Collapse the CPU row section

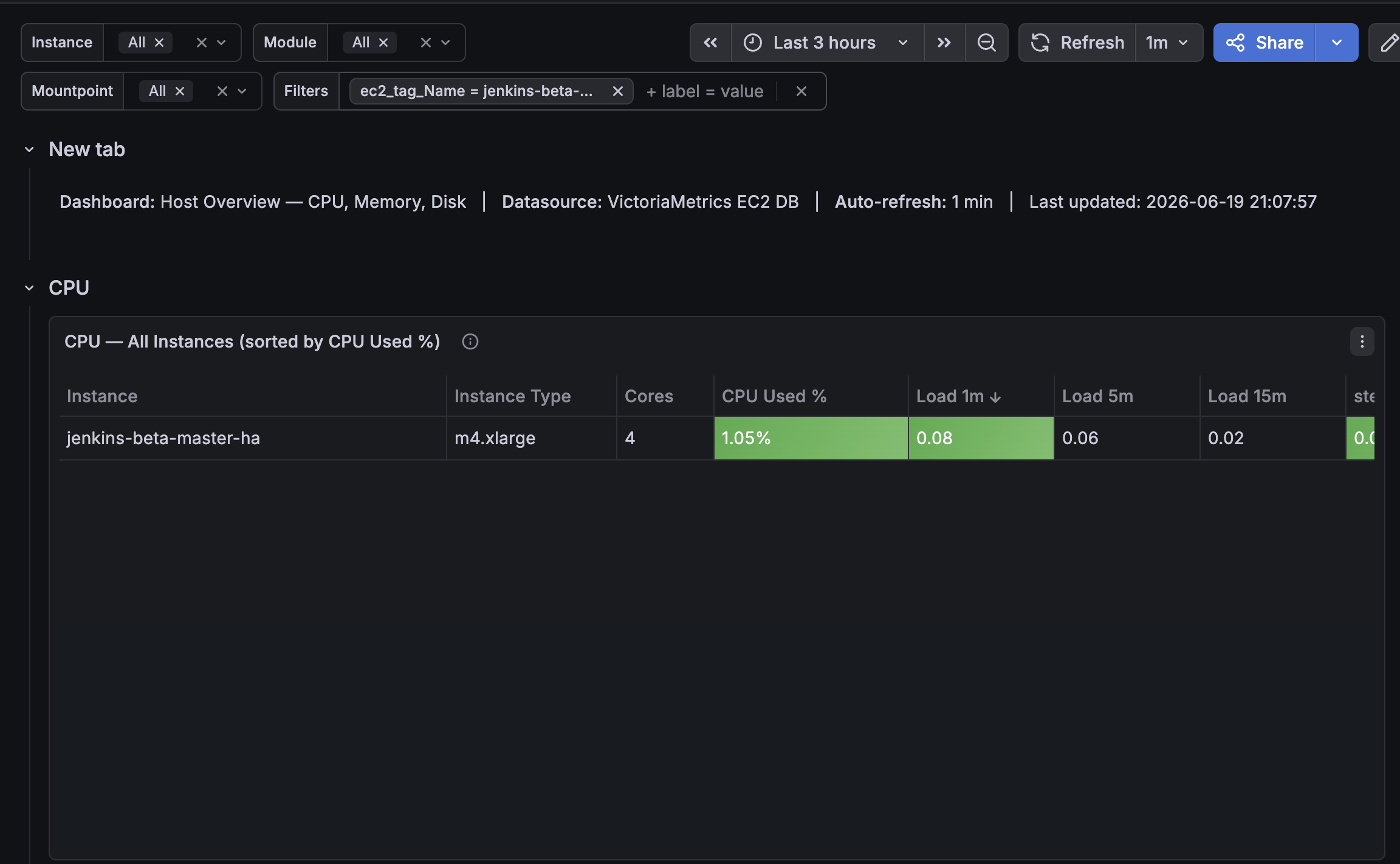pos(29,287)
